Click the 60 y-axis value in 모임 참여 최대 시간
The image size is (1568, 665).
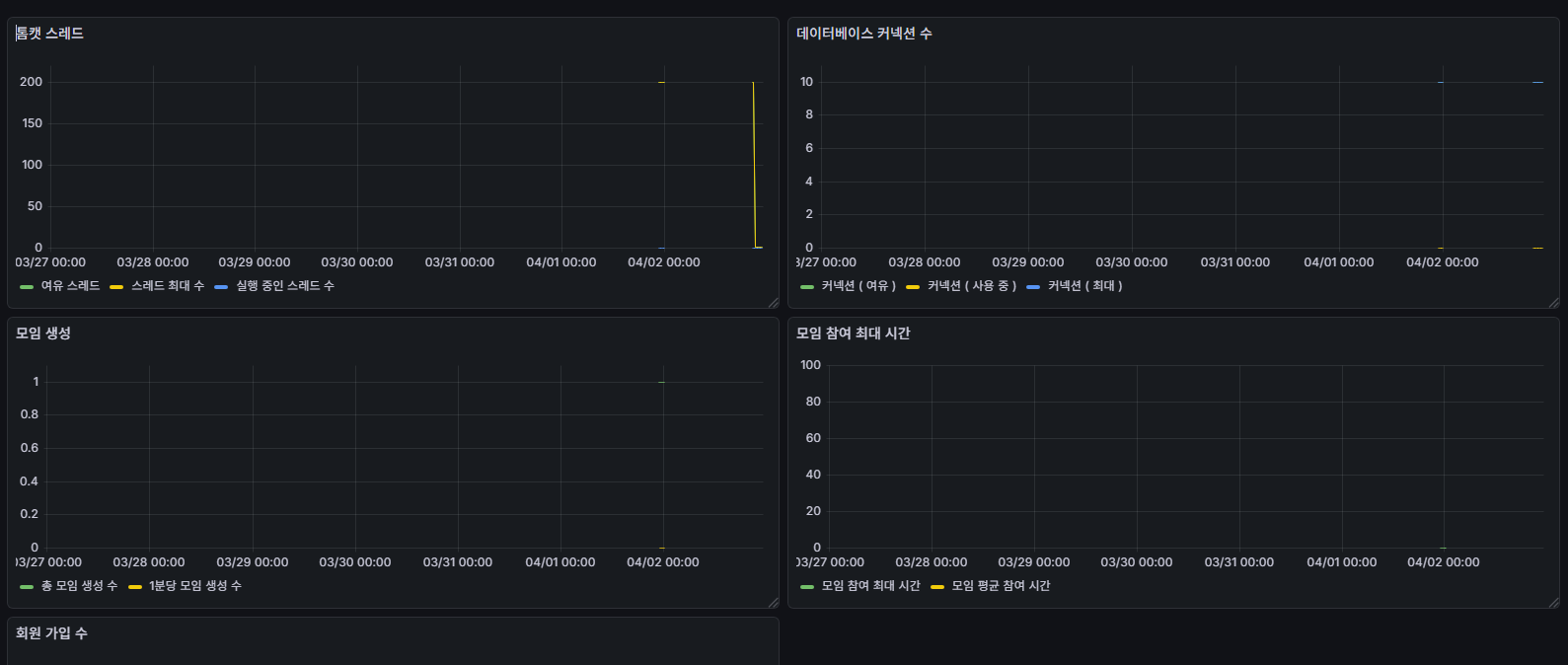tap(813, 438)
